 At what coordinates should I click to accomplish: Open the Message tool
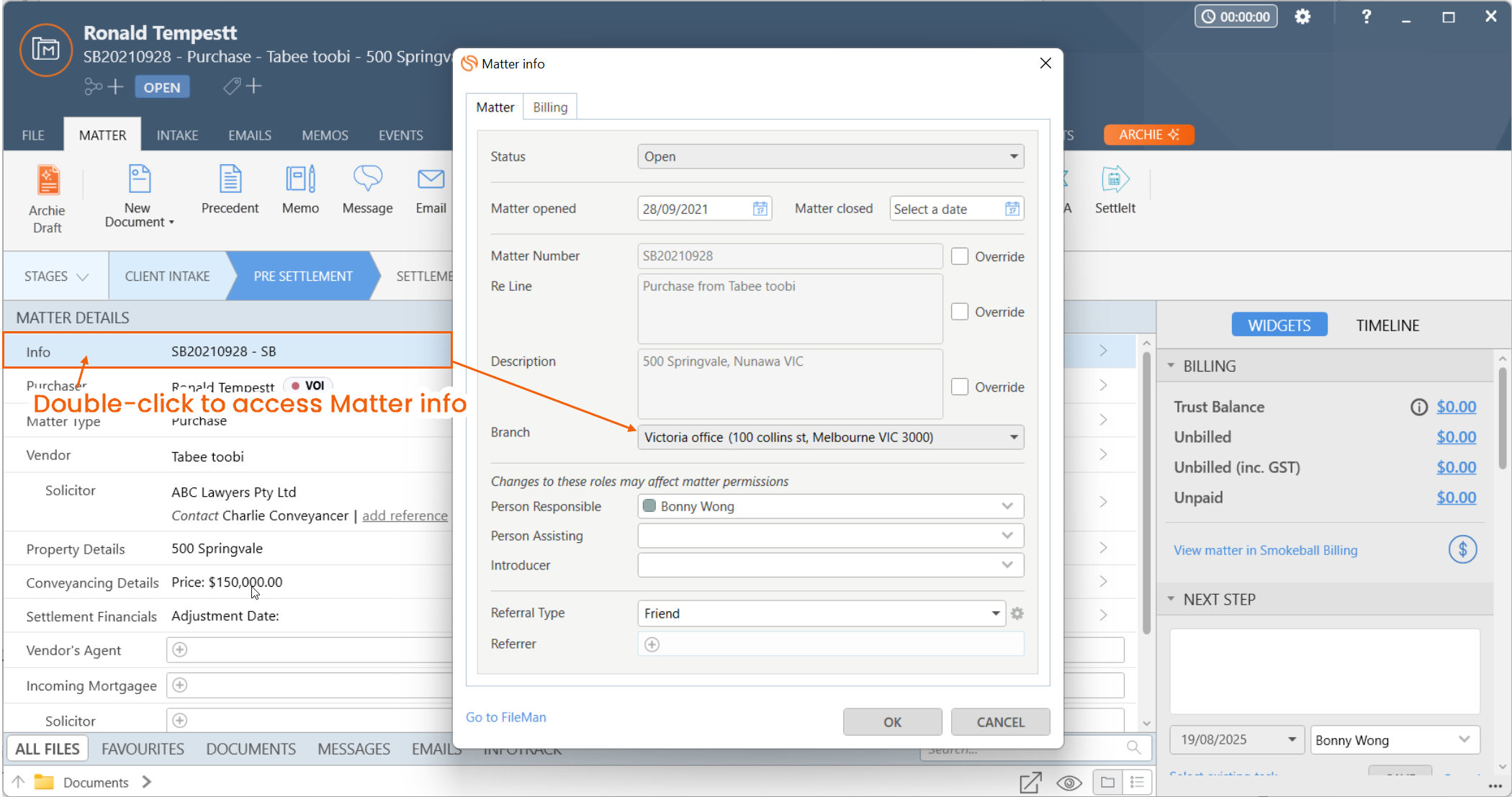click(367, 191)
